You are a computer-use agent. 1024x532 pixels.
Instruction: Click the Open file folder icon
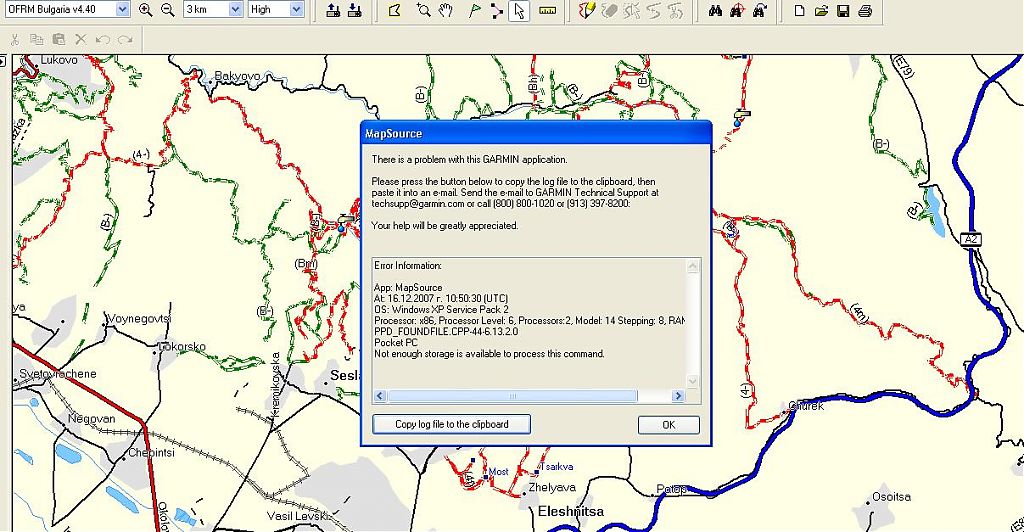(x=822, y=10)
